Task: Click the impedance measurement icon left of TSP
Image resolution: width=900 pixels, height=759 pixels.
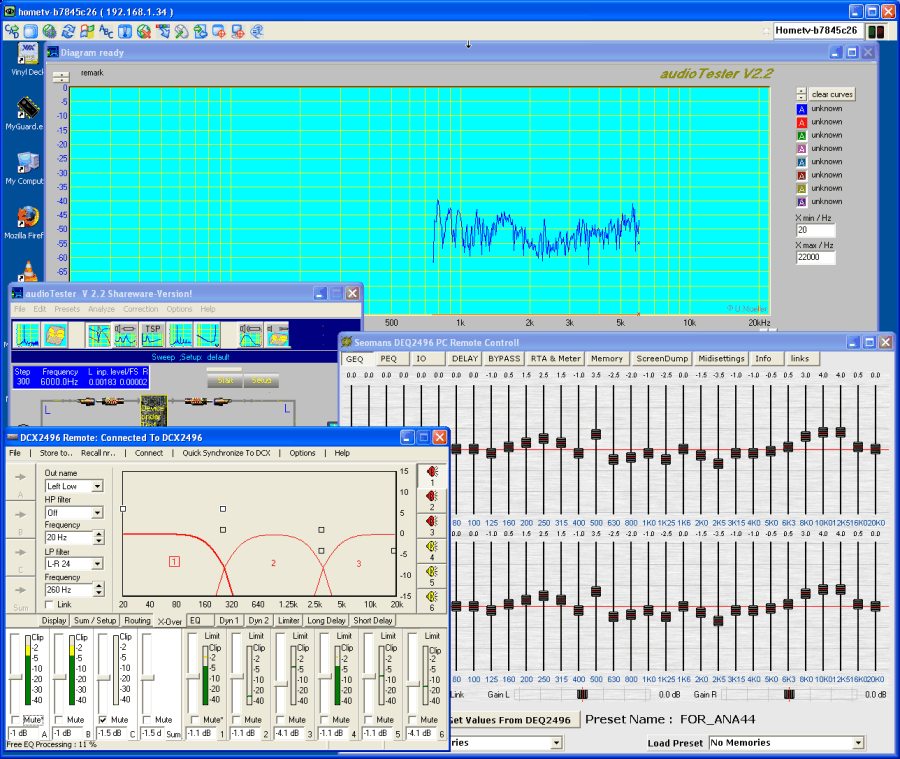Action: click(x=125, y=335)
